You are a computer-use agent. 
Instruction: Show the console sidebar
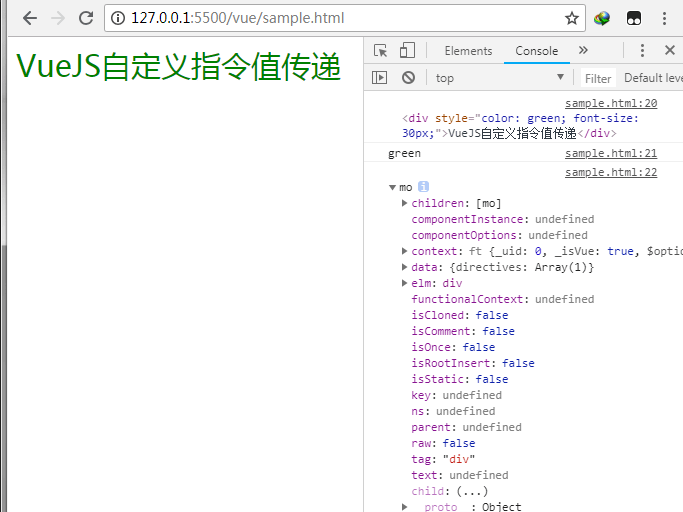click(x=379, y=78)
